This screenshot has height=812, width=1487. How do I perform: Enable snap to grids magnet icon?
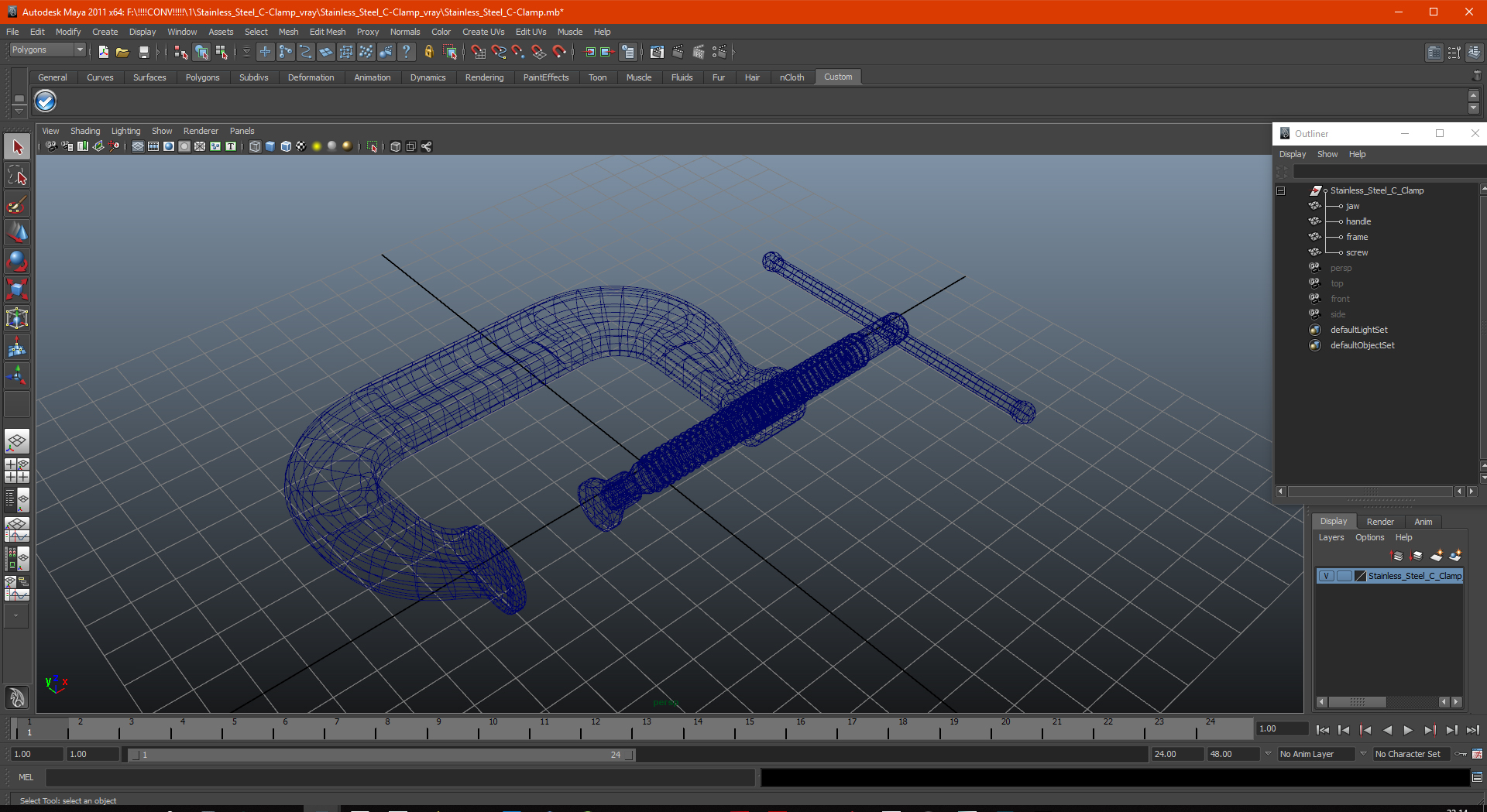click(x=478, y=52)
